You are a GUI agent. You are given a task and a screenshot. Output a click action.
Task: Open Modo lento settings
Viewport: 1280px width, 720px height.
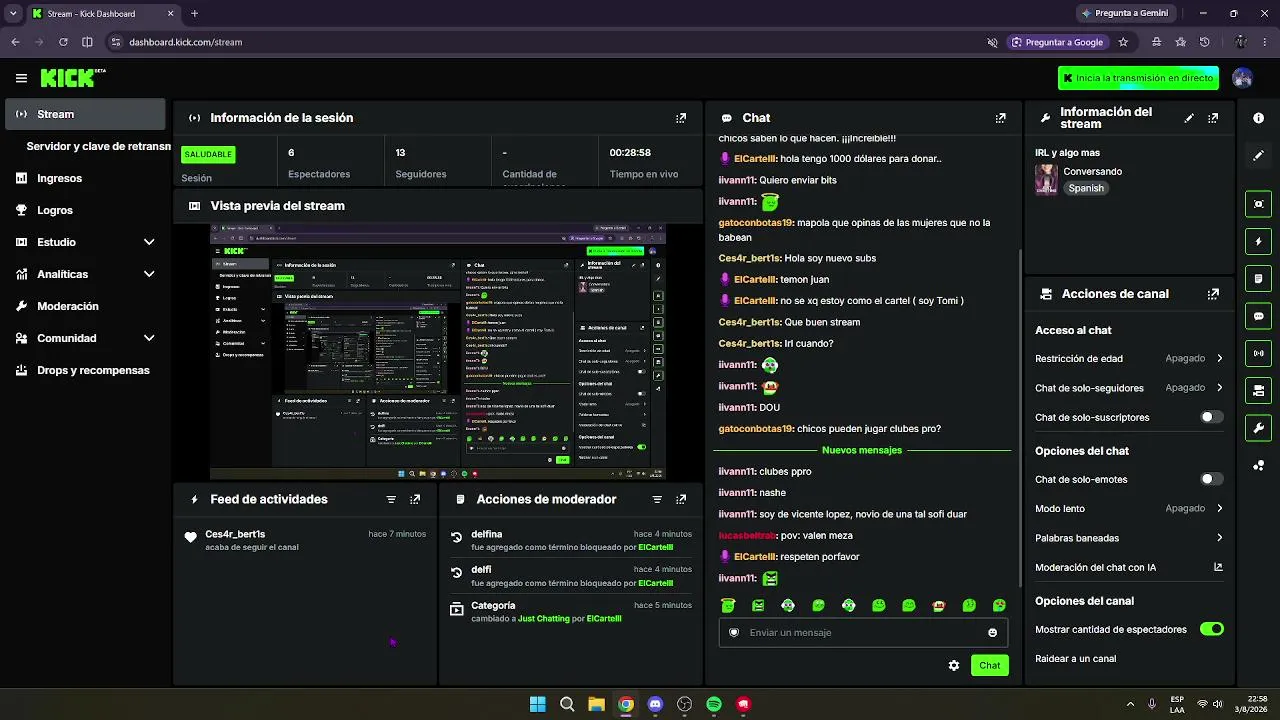click(1129, 509)
